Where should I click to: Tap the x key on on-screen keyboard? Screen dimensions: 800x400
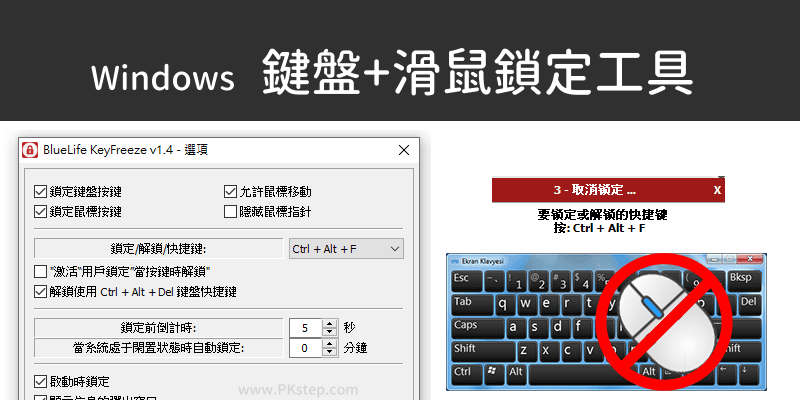click(x=549, y=352)
